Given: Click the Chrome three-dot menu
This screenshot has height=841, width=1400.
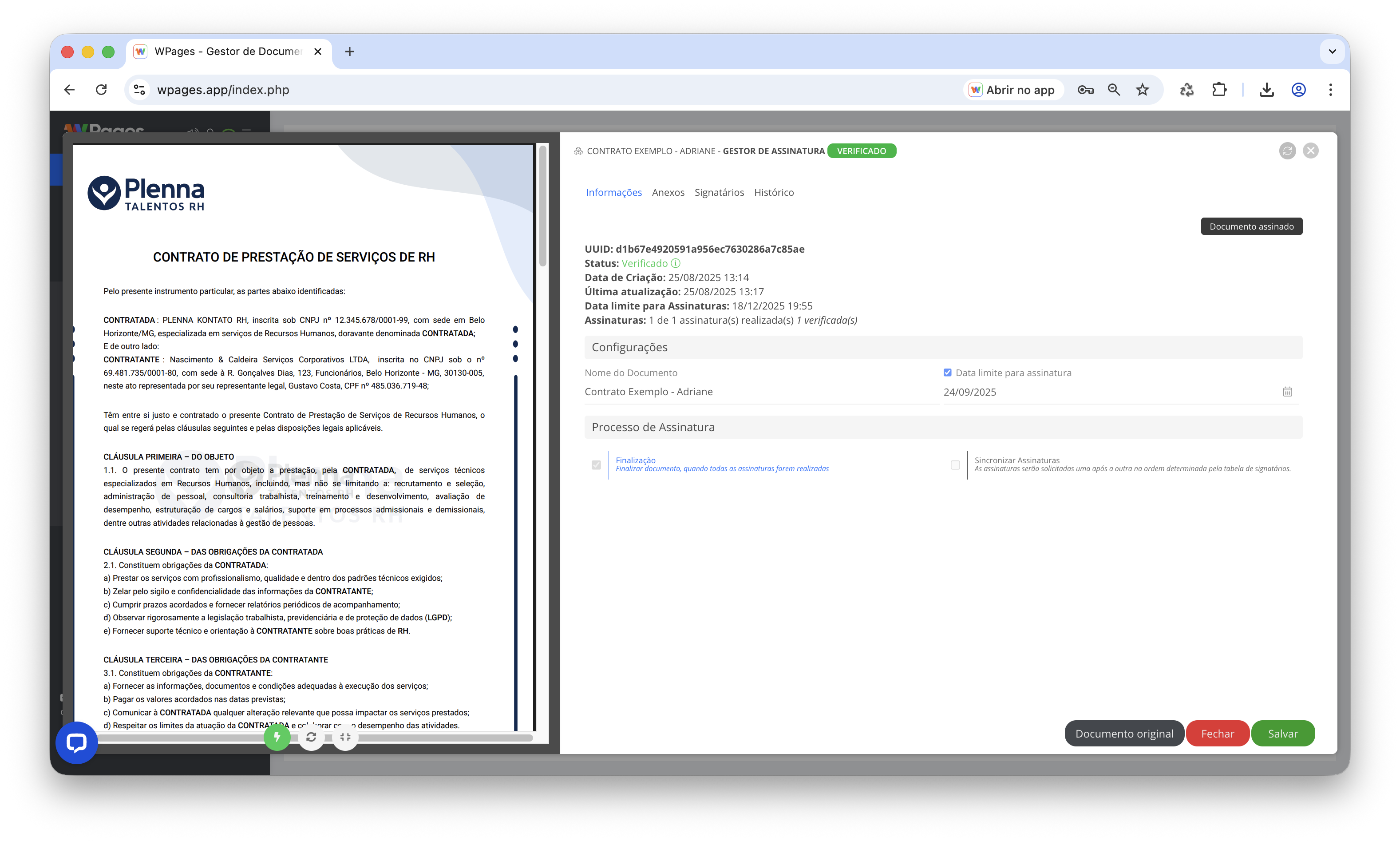Looking at the screenshot, I should click(1330, 90).
